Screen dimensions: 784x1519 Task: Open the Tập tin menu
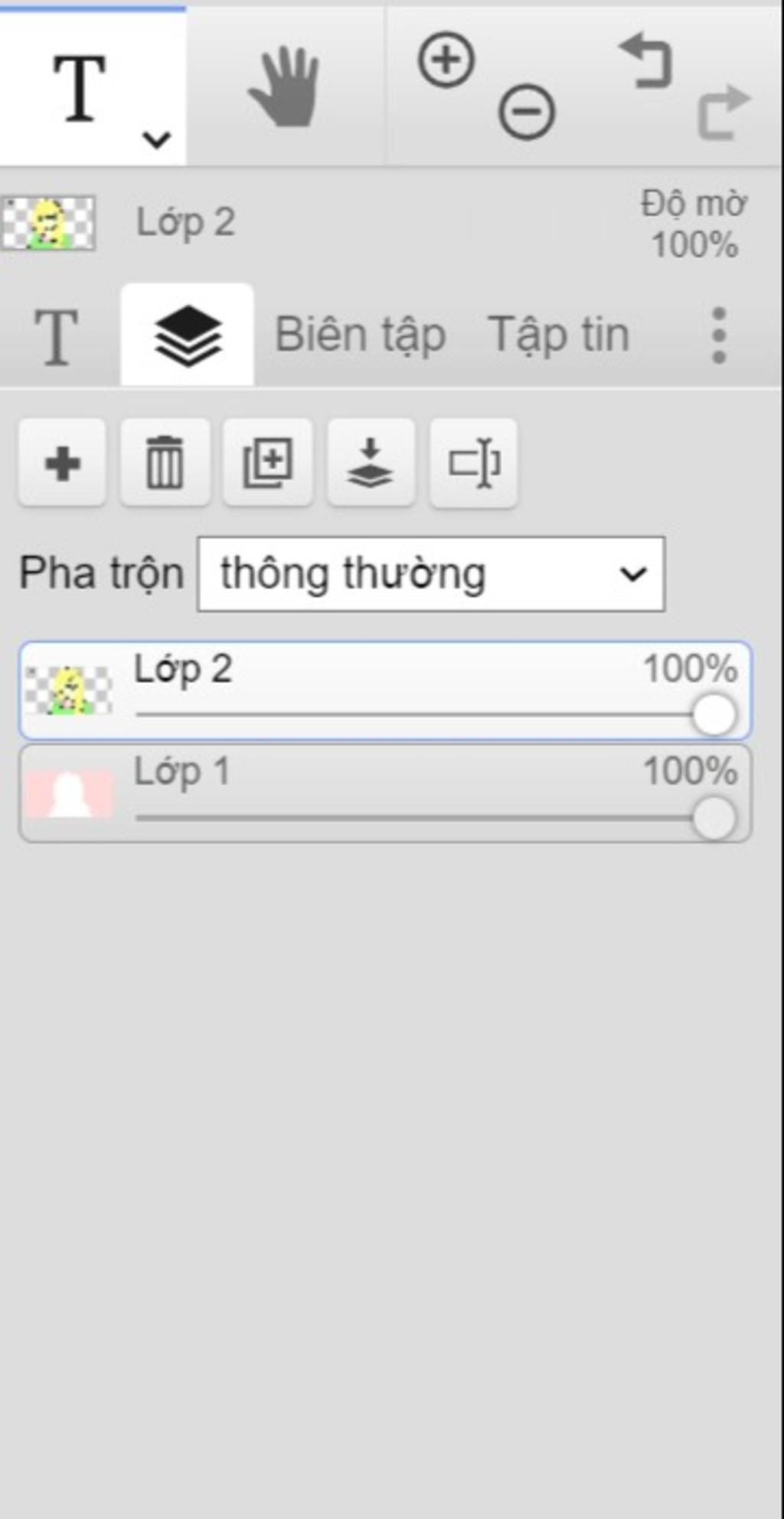[x=559, y=336]
